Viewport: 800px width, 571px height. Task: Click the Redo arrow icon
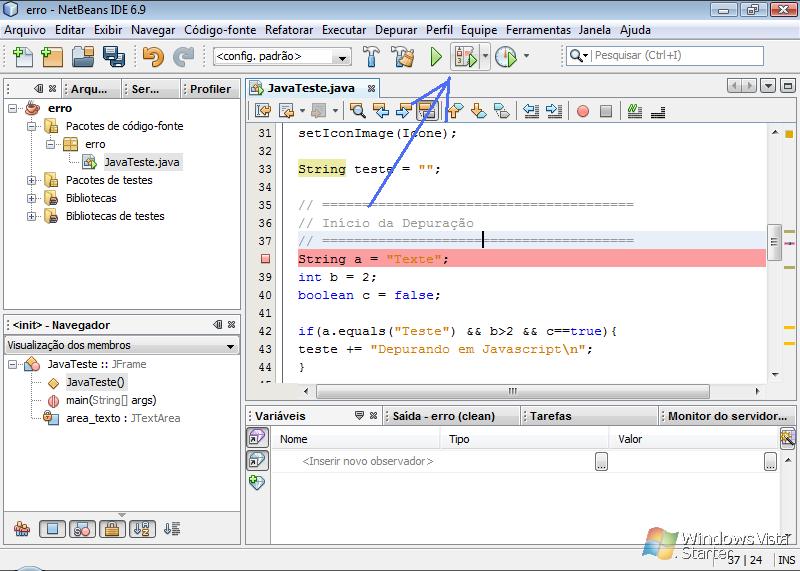tap(183, 56)
